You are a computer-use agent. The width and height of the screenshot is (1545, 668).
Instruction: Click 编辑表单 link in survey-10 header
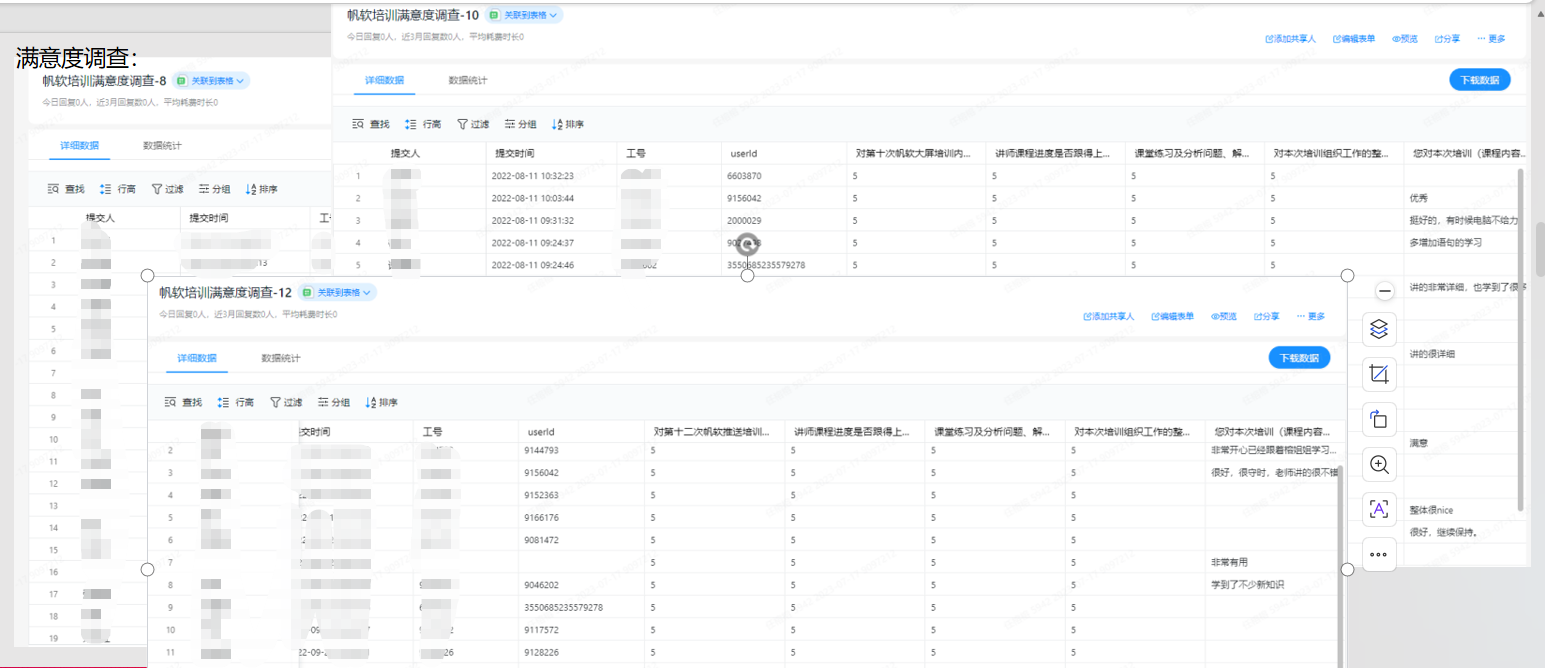(x=1355, y=39)
